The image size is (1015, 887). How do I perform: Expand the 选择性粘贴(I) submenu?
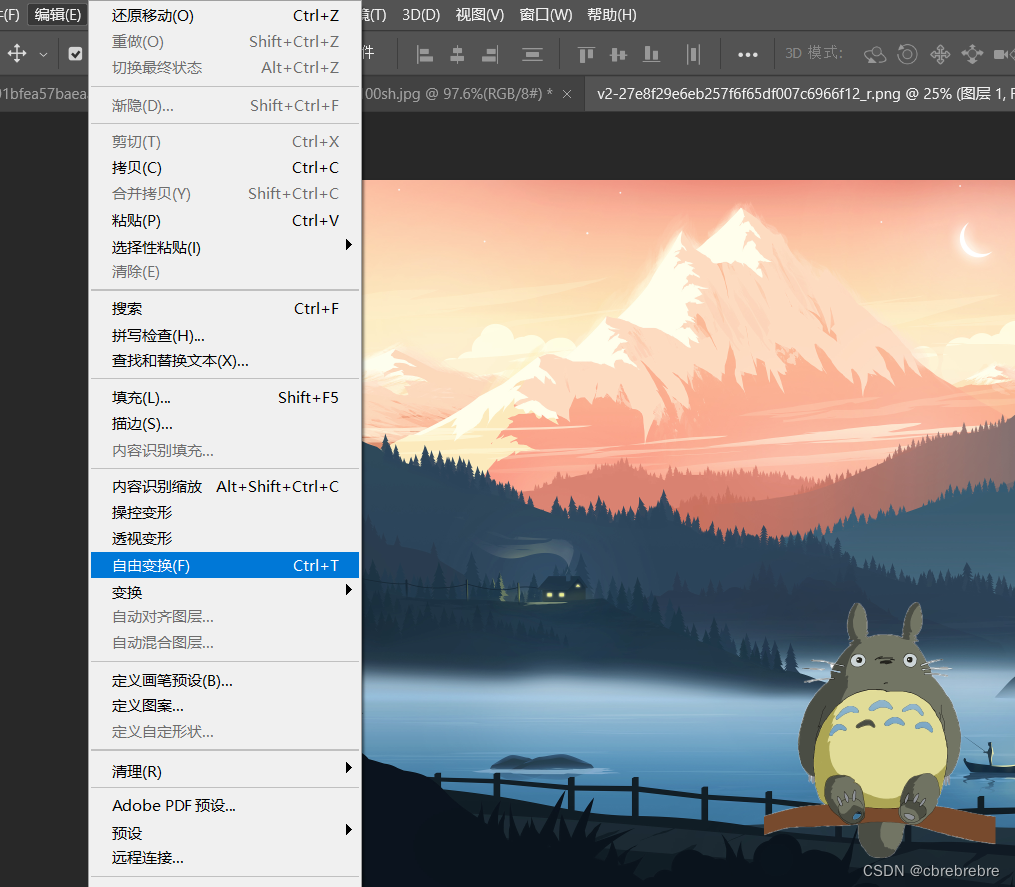pyautogui.click(x=225, y=247)
